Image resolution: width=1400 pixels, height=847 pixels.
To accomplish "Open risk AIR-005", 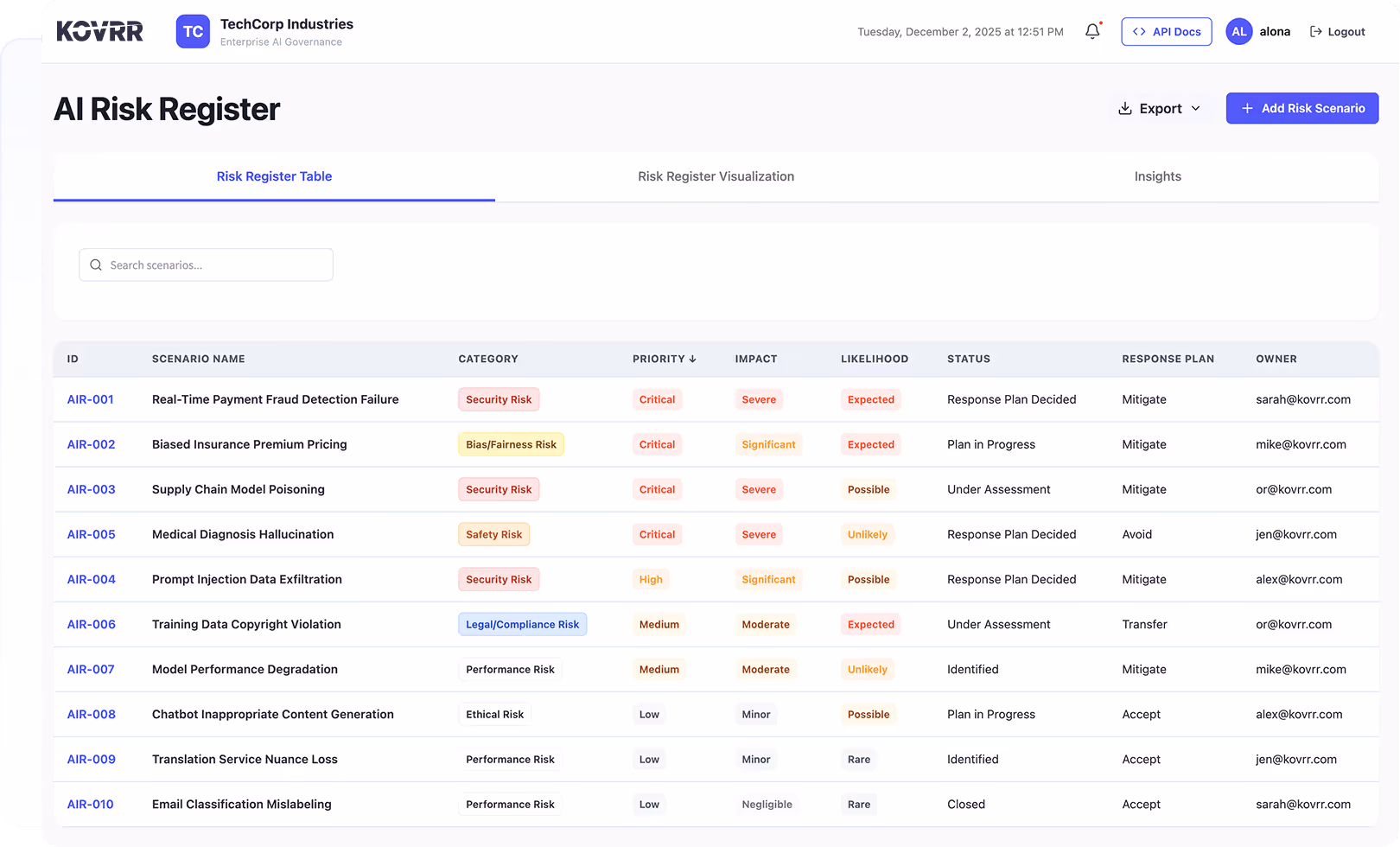I will point(92,534).
